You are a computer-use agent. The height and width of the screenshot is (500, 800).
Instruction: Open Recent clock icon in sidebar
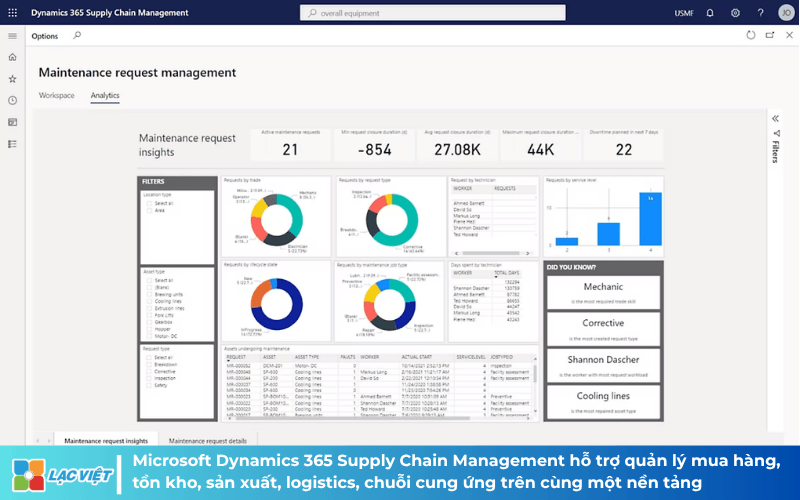[x=12, y=101]
